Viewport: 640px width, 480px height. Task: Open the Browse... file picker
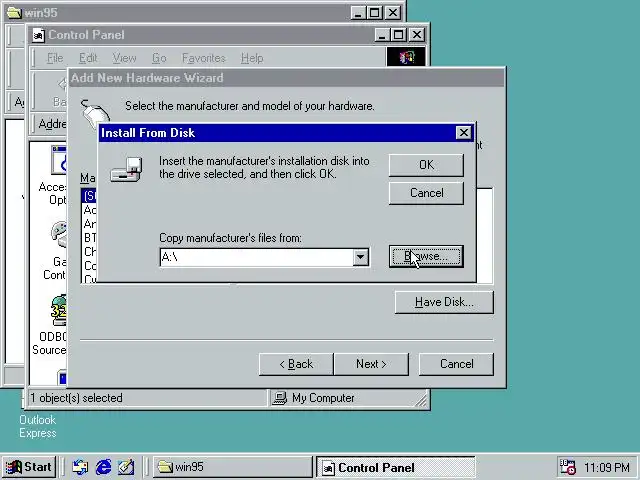coord(426,256)
